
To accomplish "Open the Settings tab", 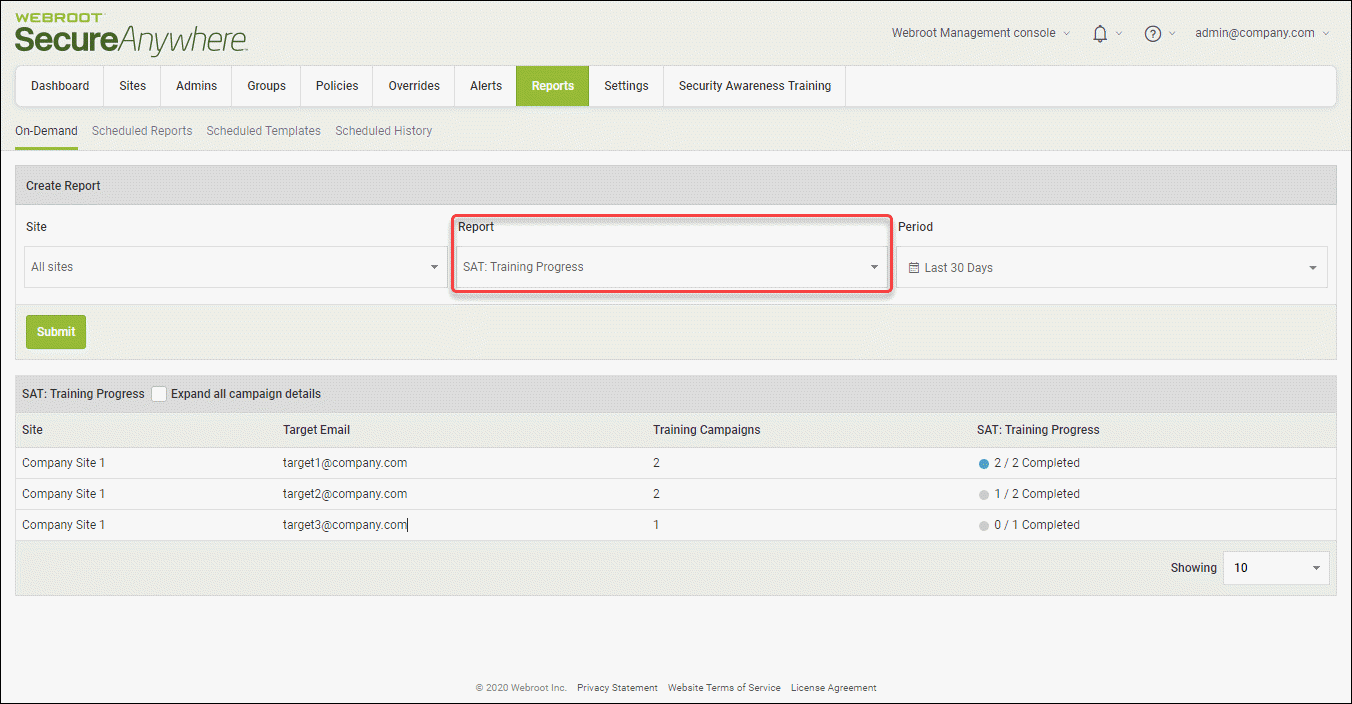I will click(x=626, y=86).
